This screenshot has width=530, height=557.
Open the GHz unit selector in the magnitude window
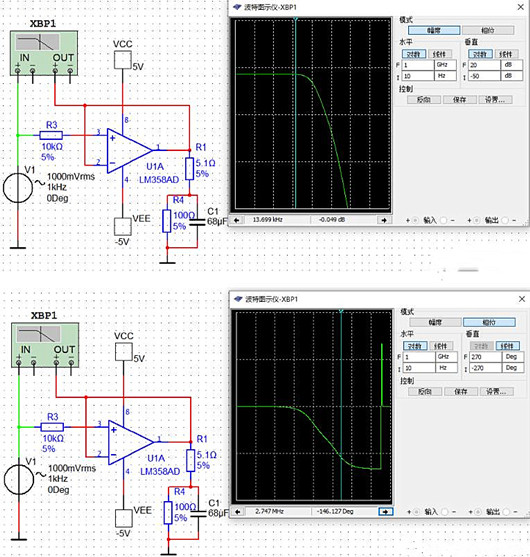(445, 65)
